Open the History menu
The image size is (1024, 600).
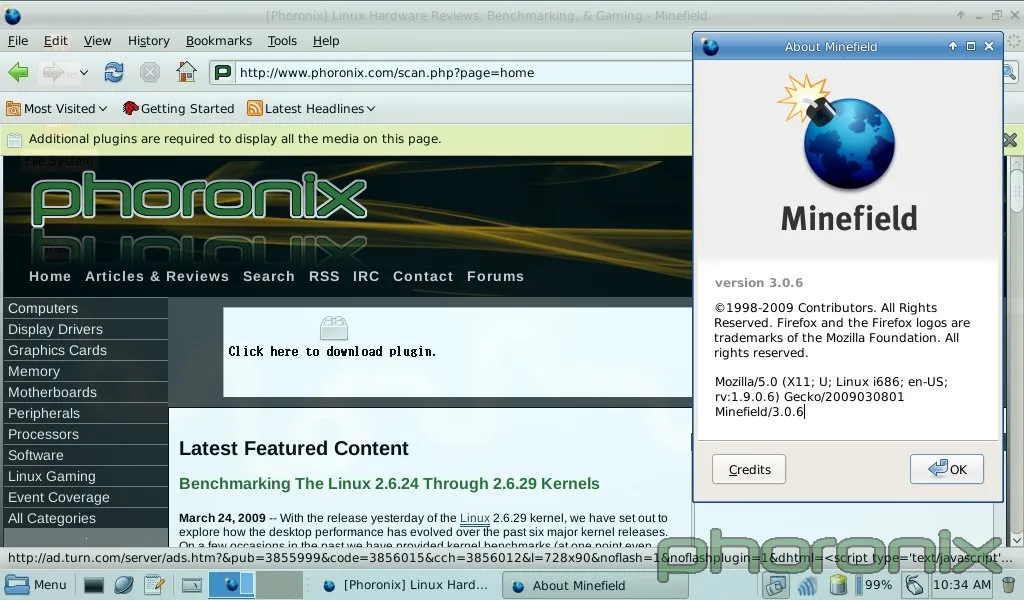point(148,40)
